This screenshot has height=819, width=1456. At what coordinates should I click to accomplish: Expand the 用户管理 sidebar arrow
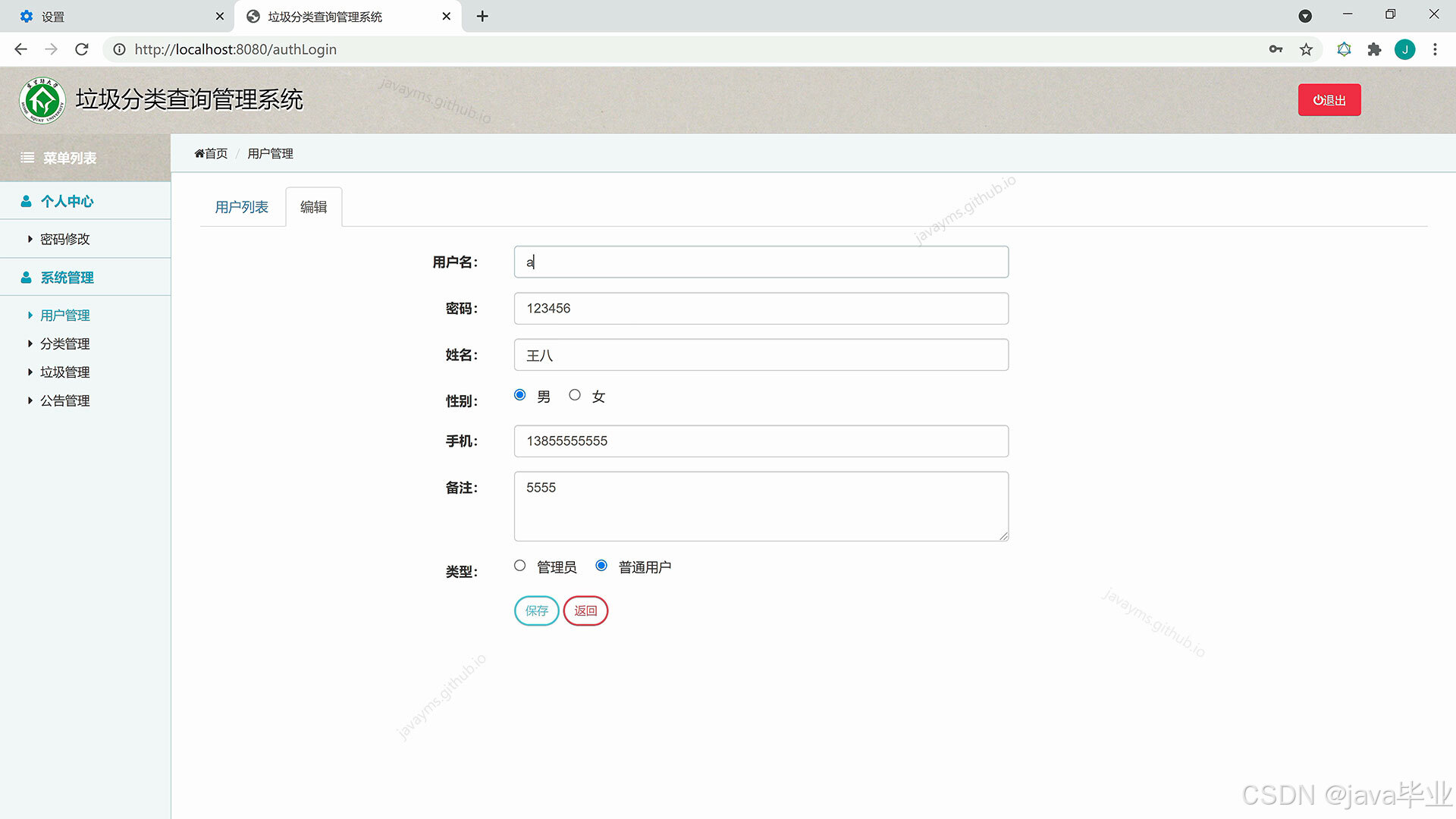30,315
